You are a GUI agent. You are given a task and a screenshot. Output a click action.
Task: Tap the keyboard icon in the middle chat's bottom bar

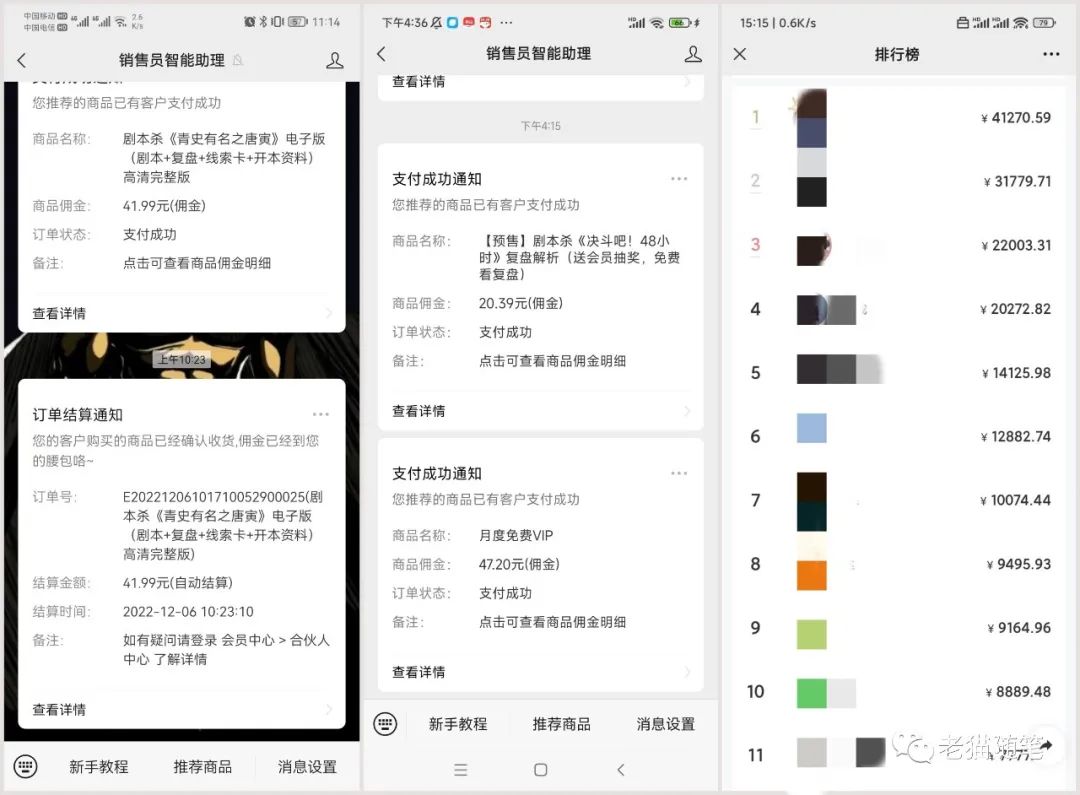385,724
